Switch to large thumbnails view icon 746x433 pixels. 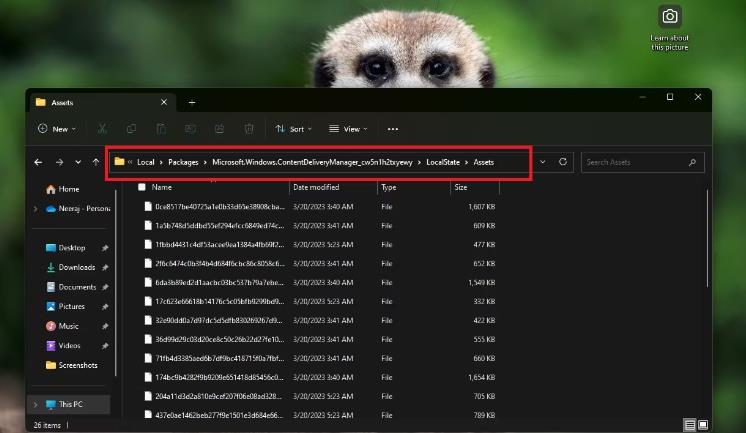coord(703,424)
